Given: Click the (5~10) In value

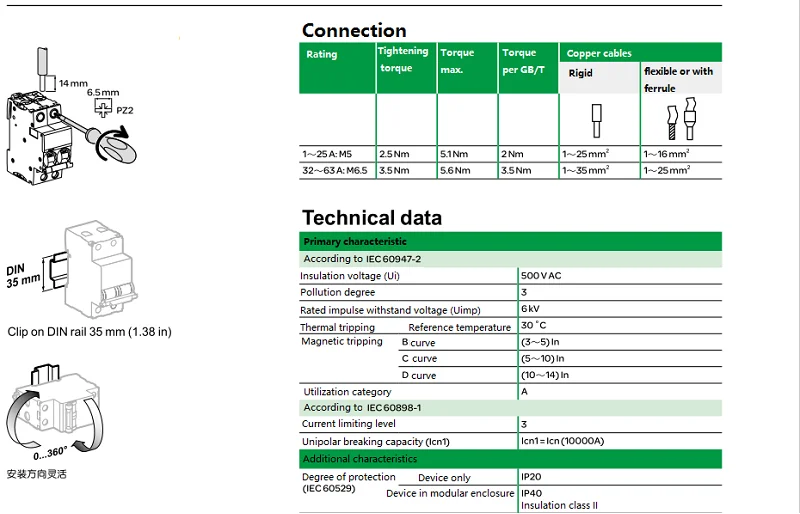Looking at the screenshot, I should (x=542, y=358).
